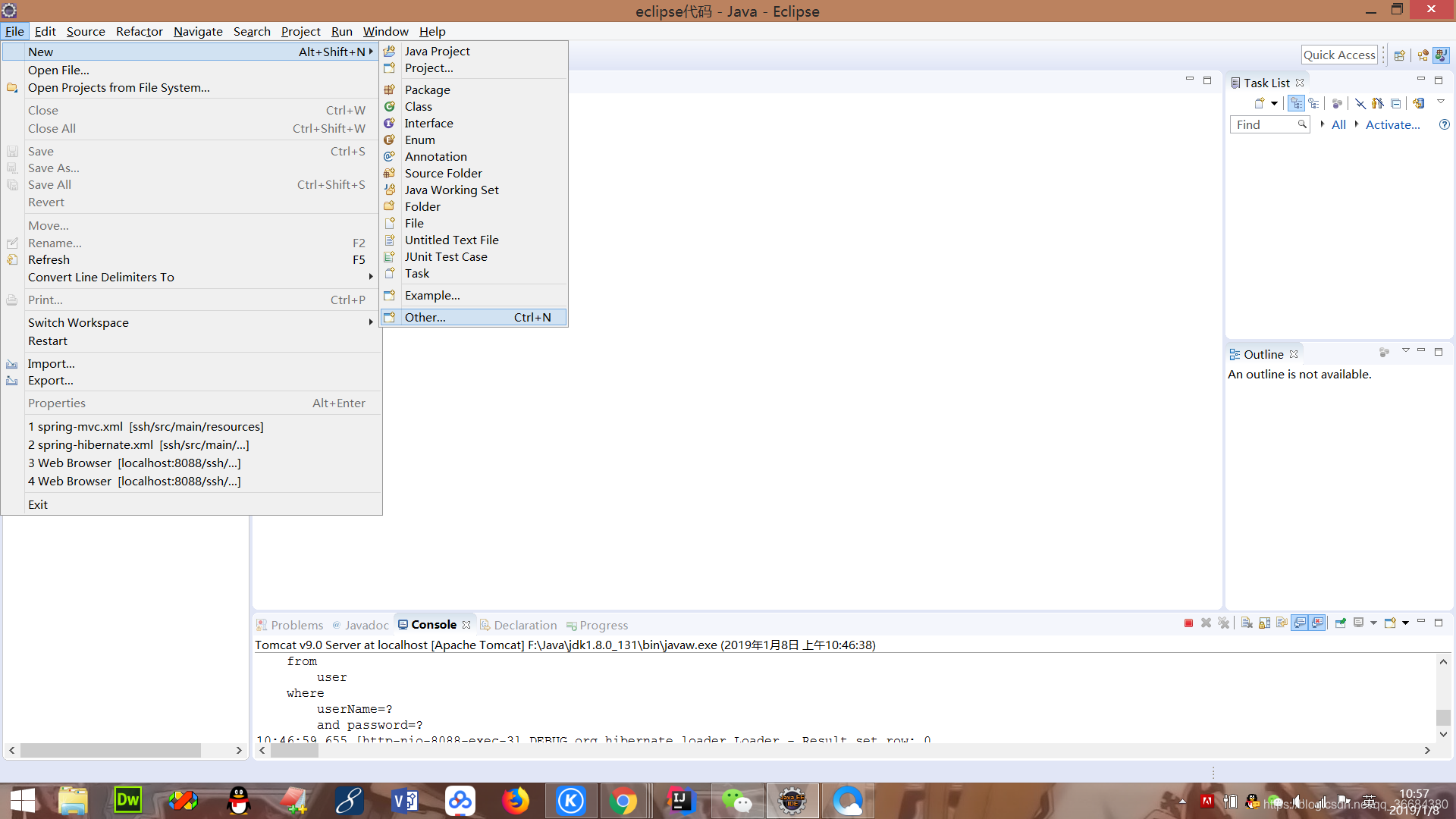Toggle show console on standard output change
This screenshot has width=1456, height=819.
pos(1300,623)
